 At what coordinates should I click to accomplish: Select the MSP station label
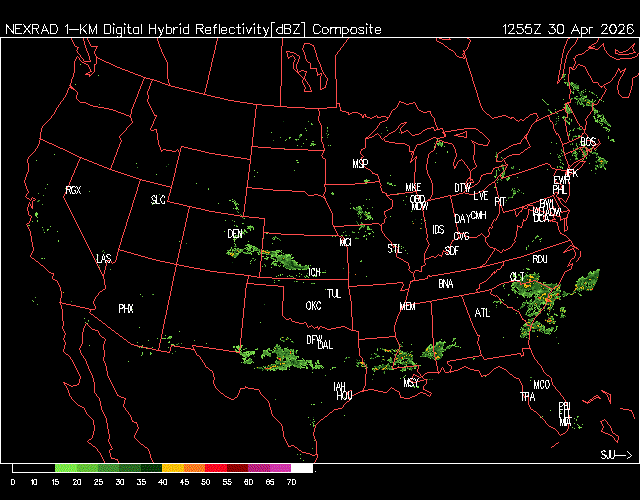pyautogui.click(x=361, y=163)
